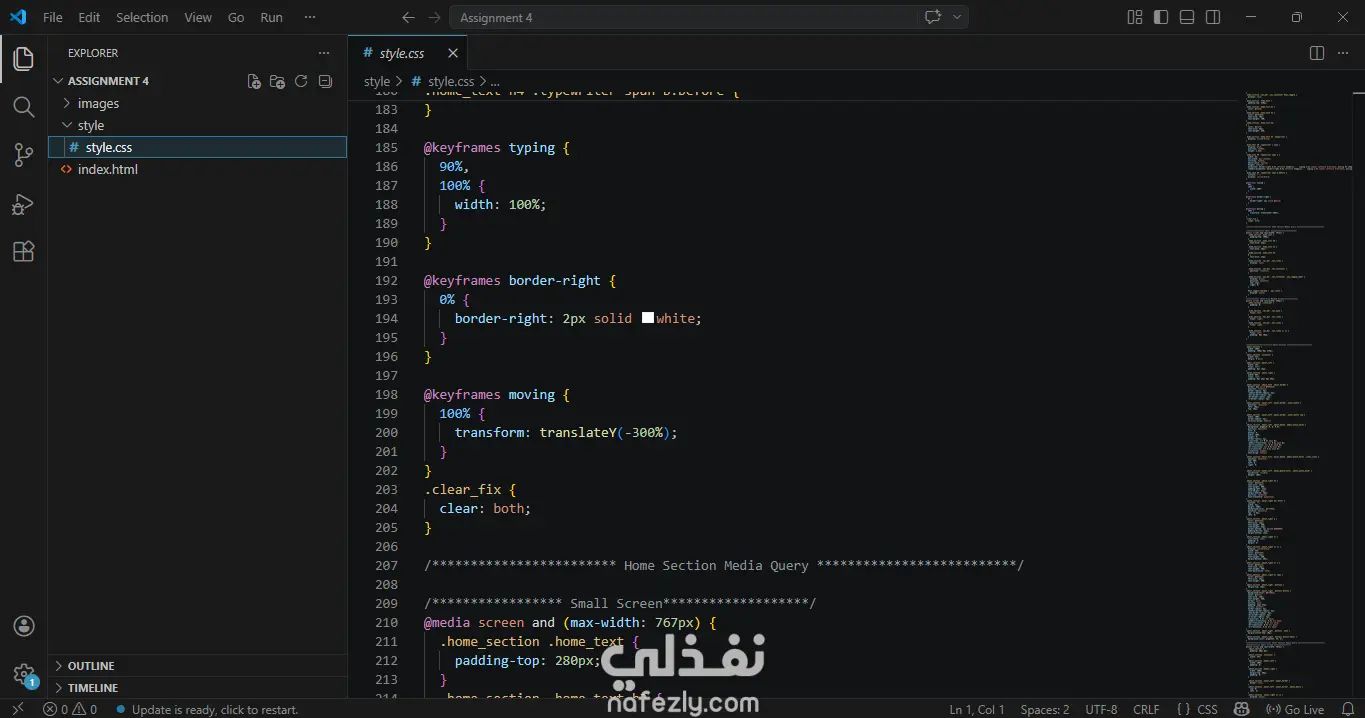Open the Search view

click(x=23, y=106)
